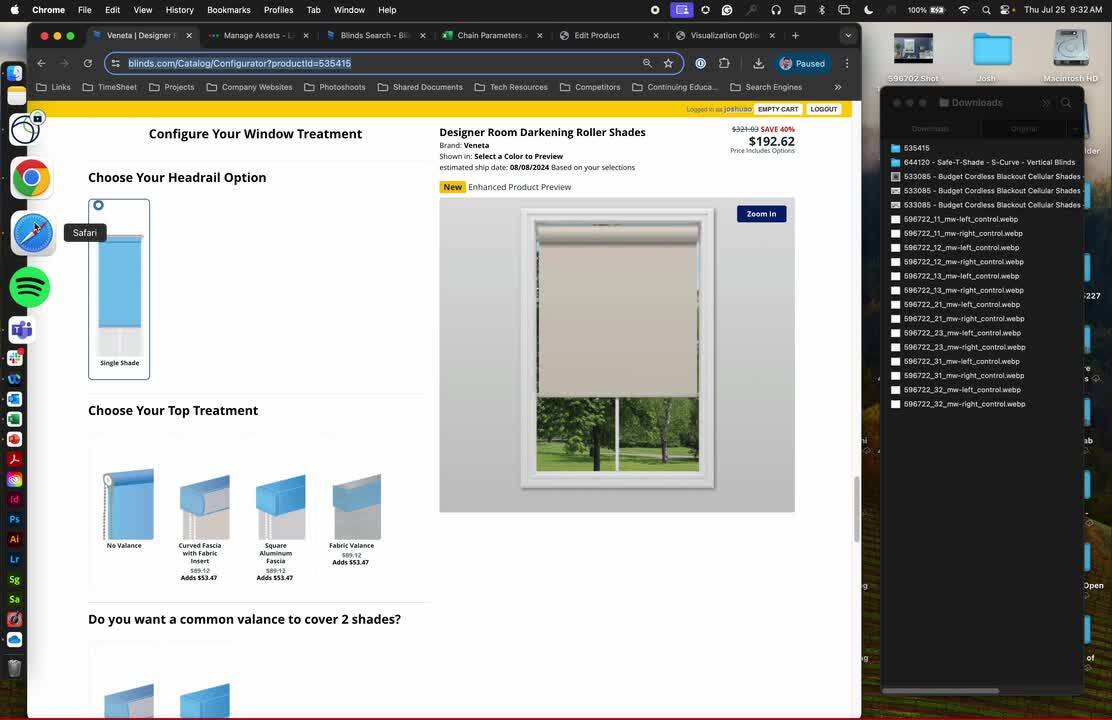Image resolution: width=1112 pixels, height=720 pixels.
Task: Open a new Chrome tab
Action: coord(795,35)
